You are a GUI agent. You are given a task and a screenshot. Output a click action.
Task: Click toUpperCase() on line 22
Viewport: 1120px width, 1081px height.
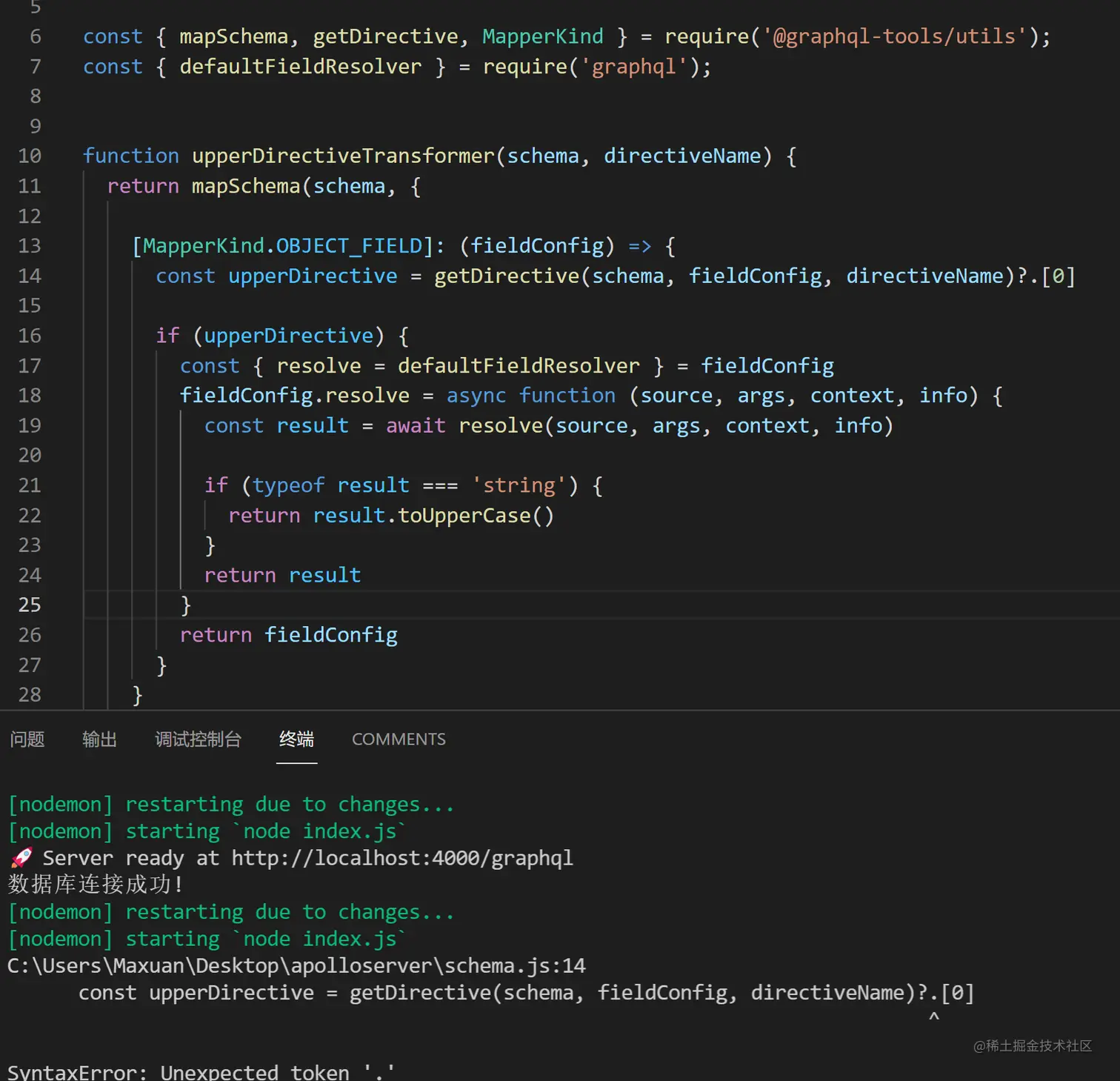pyautogui.click(x=476, y=515)
